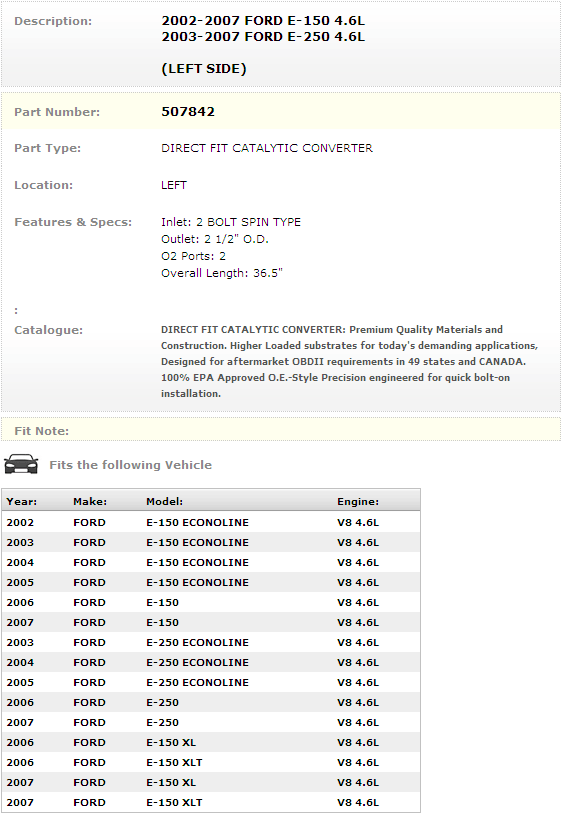Select the 2005 E-150 ECONOLINE row

[x=211, y=582]
